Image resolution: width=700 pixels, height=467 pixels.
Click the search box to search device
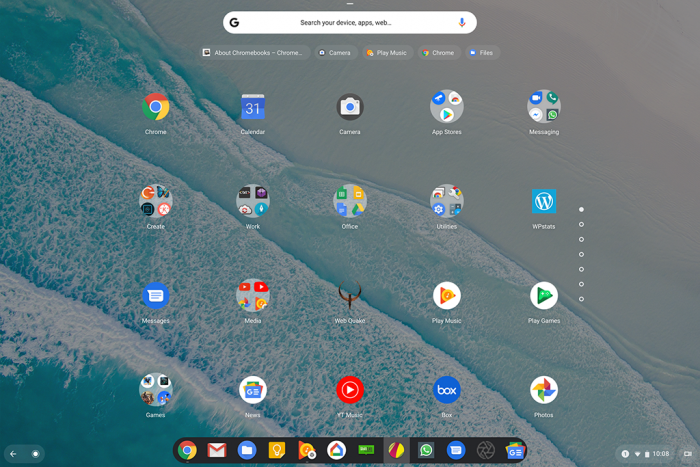[x=350, y=22]
